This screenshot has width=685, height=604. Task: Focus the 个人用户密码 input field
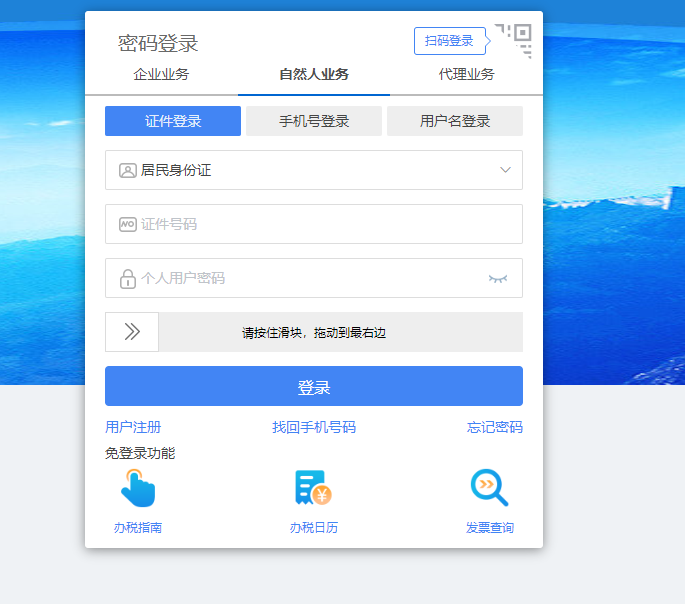[x=314, y=278]
